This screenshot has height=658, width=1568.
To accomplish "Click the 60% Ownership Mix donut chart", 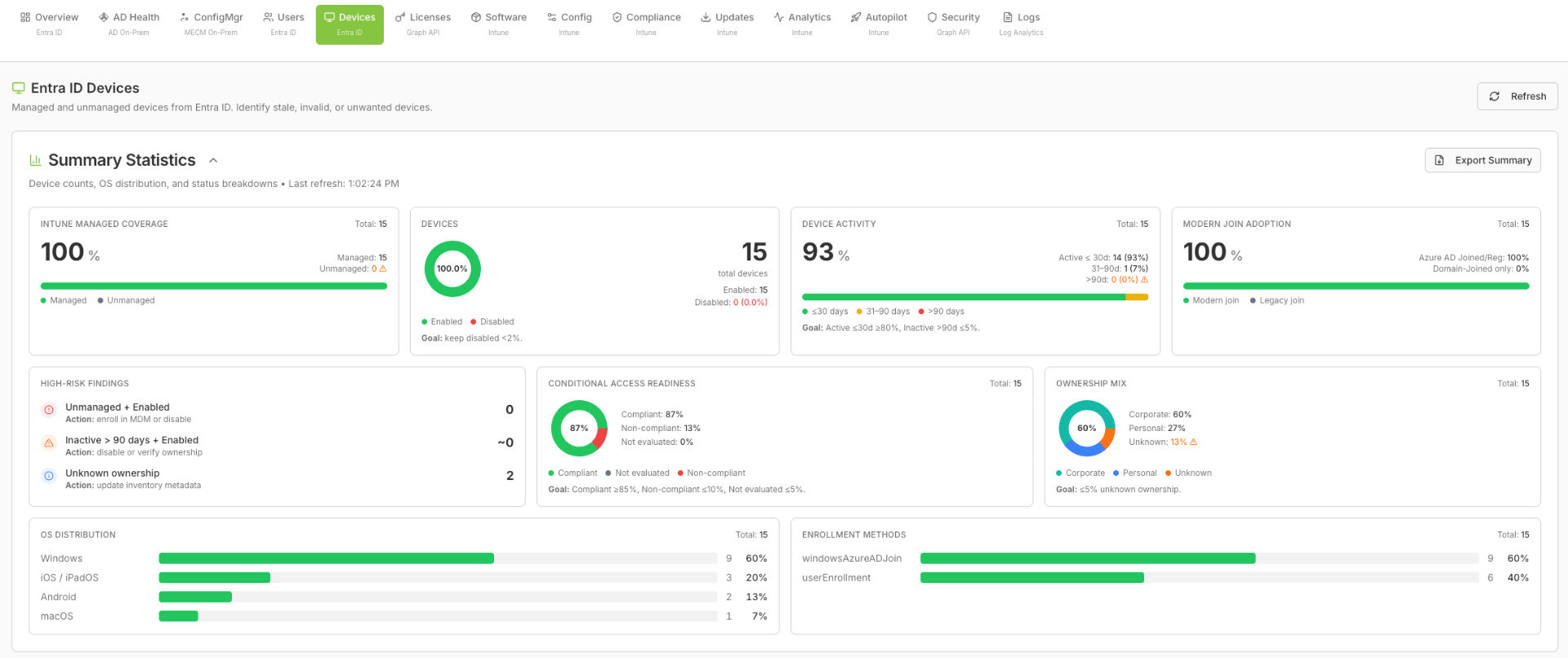I will [x=1087, y=428].
